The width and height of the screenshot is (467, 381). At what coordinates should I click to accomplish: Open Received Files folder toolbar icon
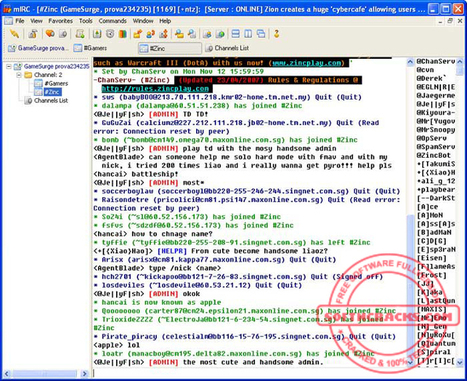[179, 34]
